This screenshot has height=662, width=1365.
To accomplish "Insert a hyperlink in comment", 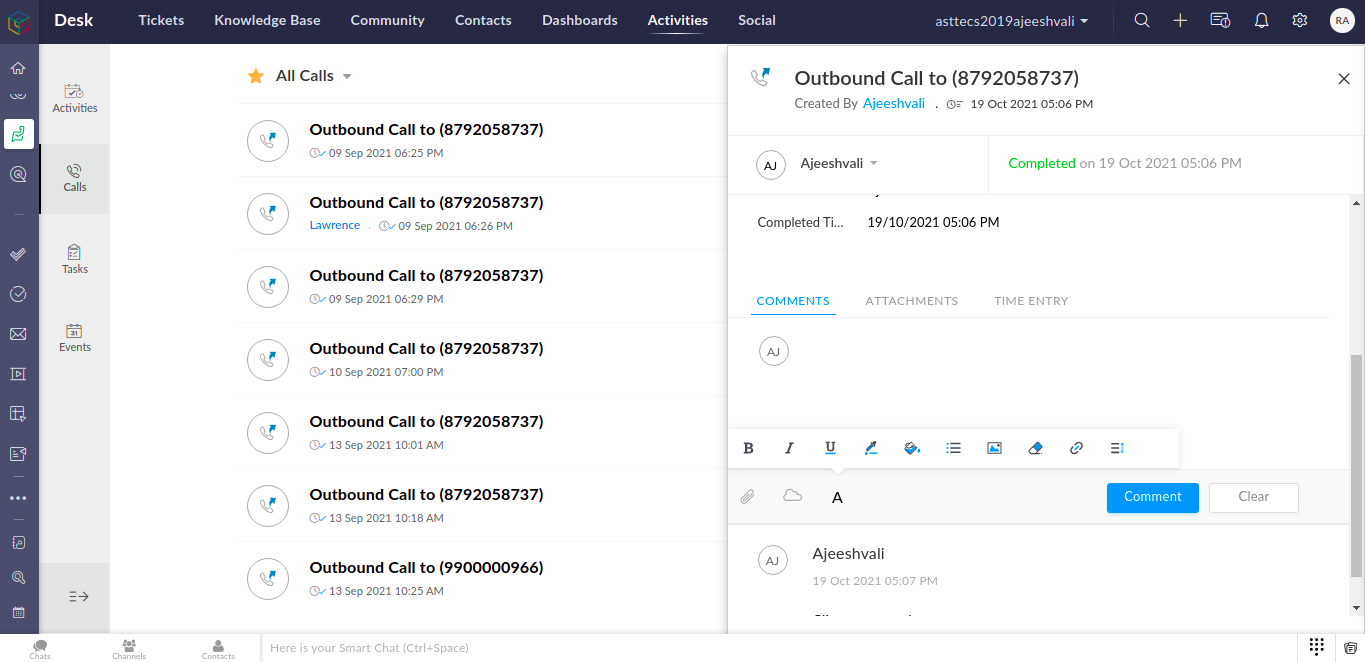I will pyautogui.click(x=1076, y=448).
